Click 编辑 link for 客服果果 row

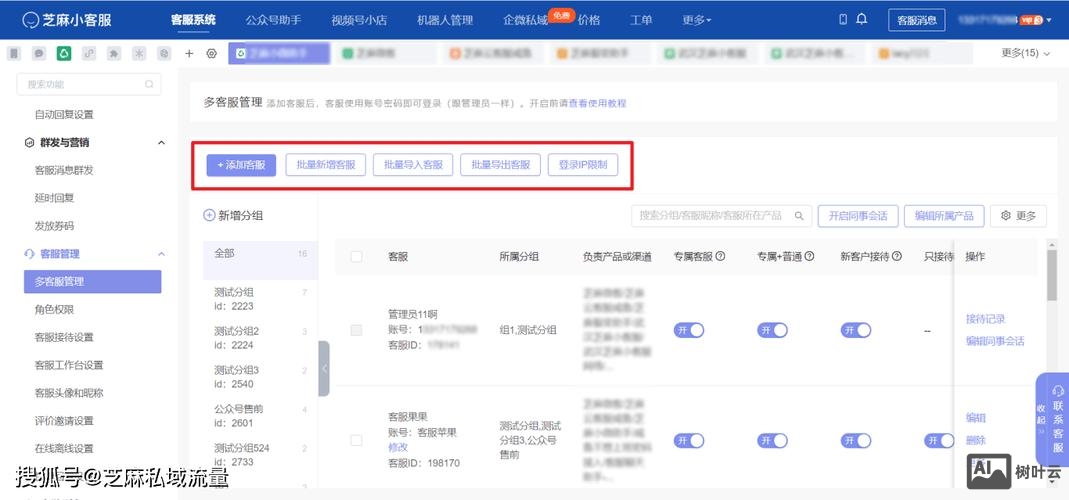[976, 417]
